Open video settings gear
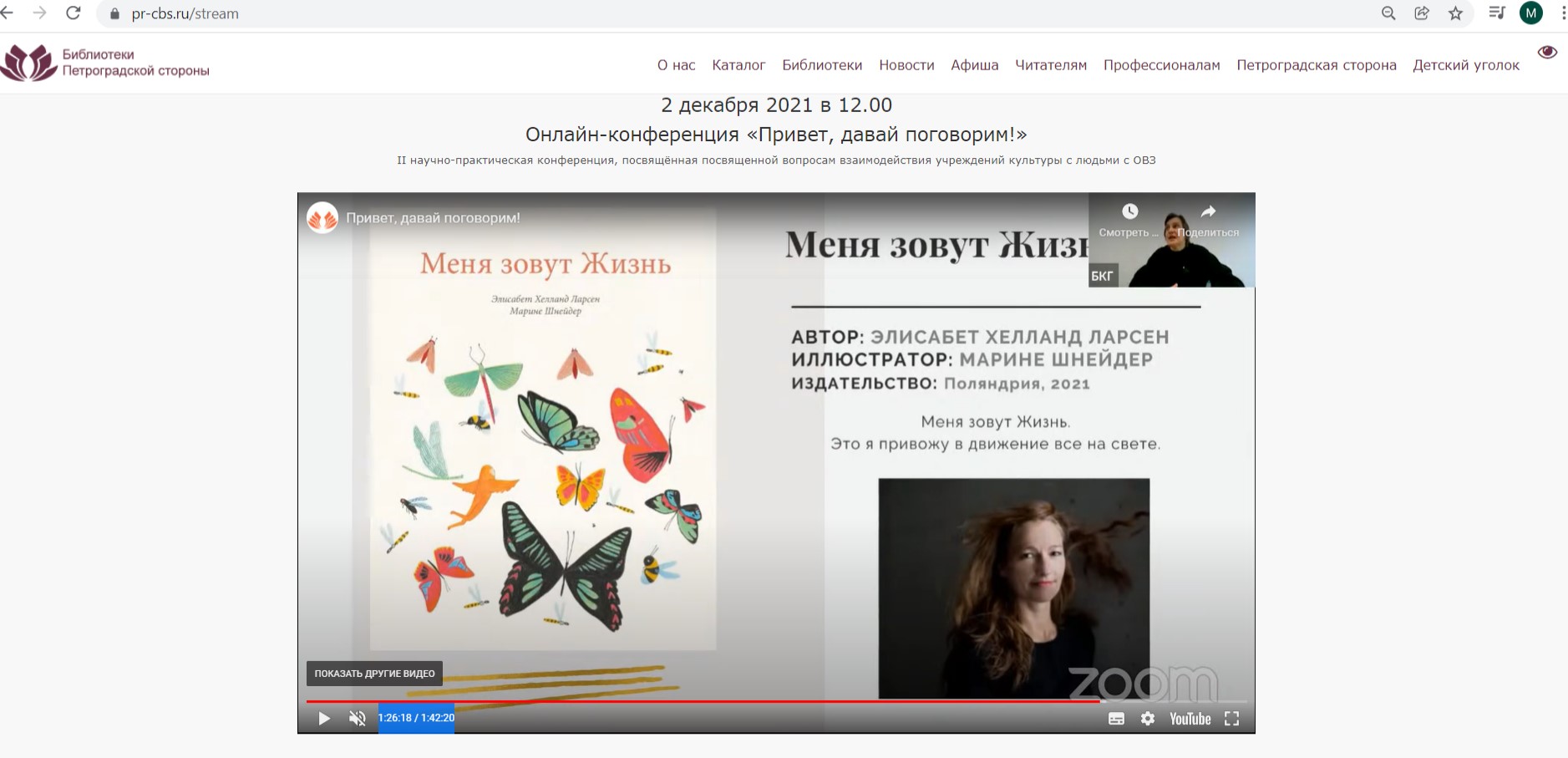 click(1148, 719)
